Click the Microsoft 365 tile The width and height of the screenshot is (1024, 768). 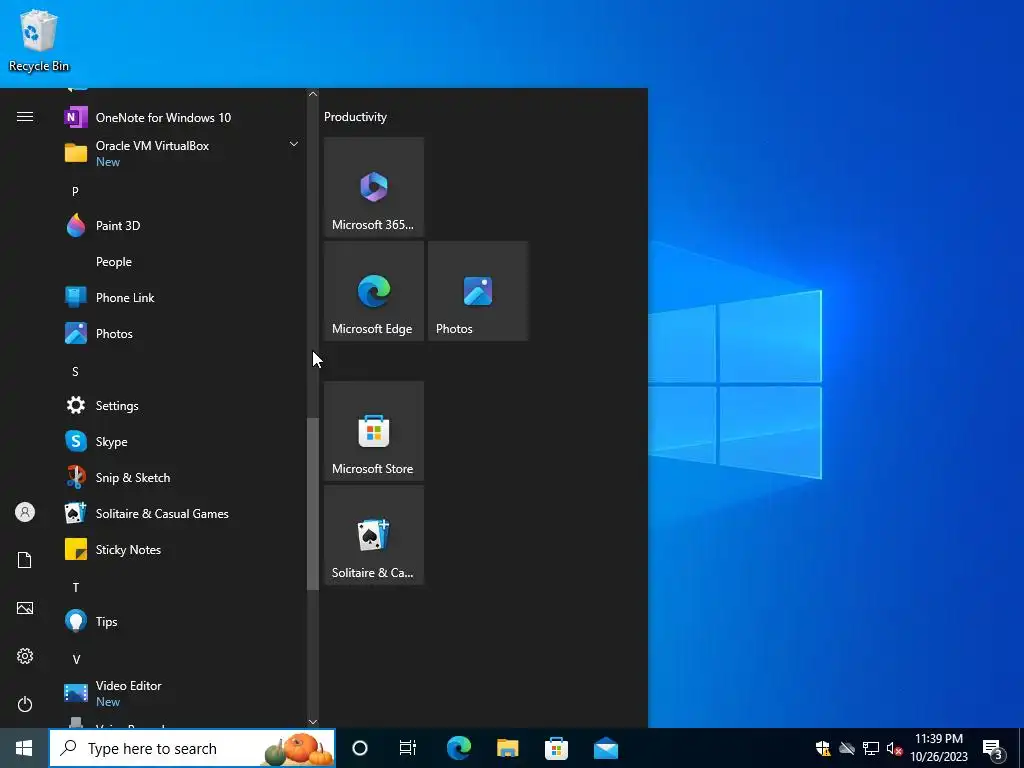pyautogui.click(x=374, y=187)
